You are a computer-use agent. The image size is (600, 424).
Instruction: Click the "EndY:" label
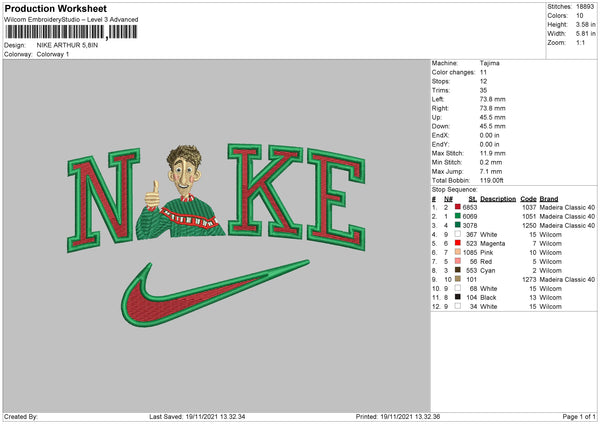440,144
